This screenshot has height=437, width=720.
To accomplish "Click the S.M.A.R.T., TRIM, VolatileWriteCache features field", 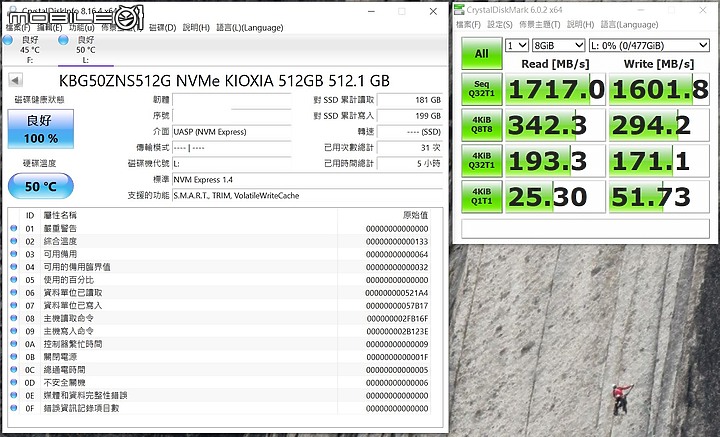I will point(307,196).
